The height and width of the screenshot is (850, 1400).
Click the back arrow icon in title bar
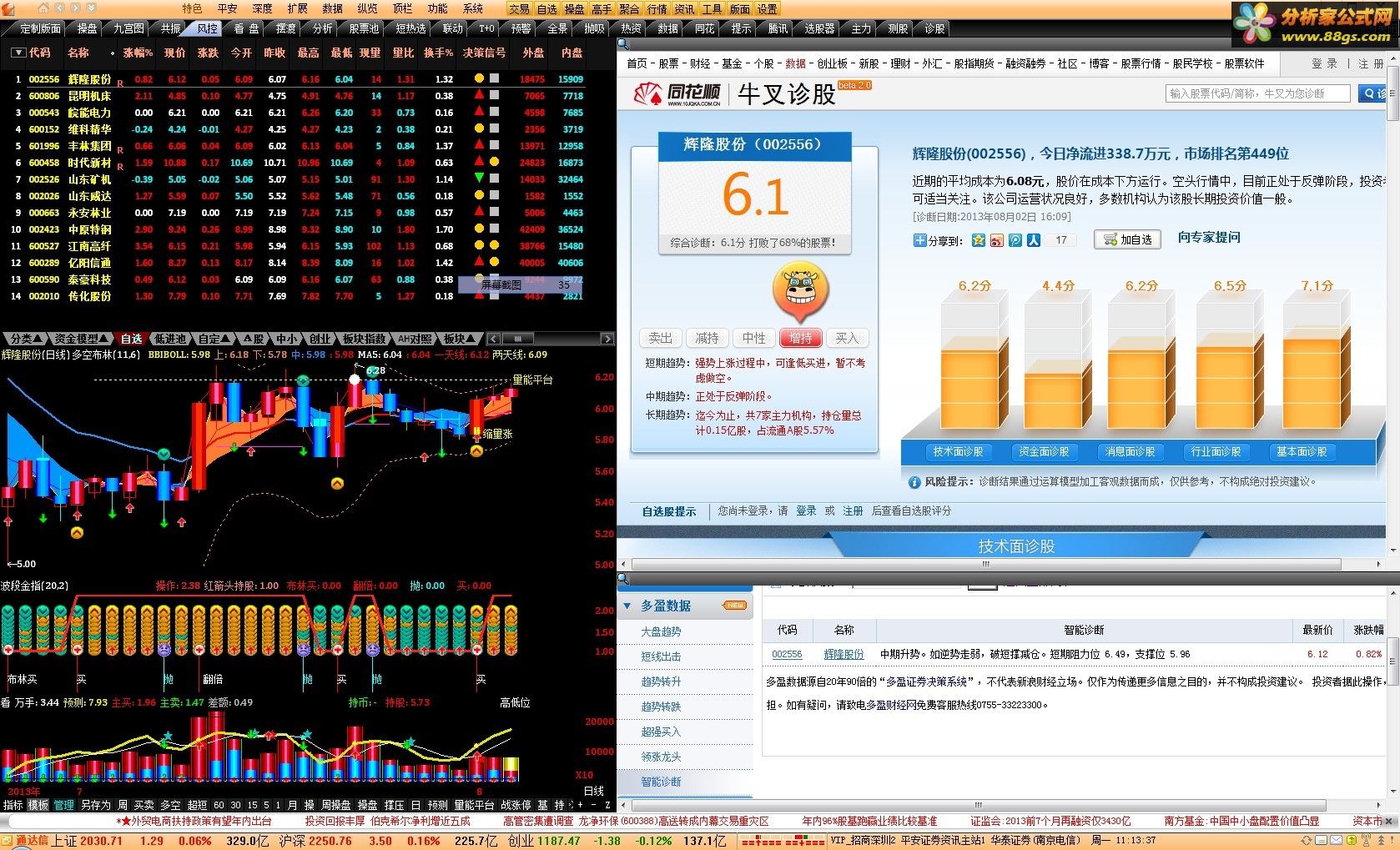click(x=59, y=8)
